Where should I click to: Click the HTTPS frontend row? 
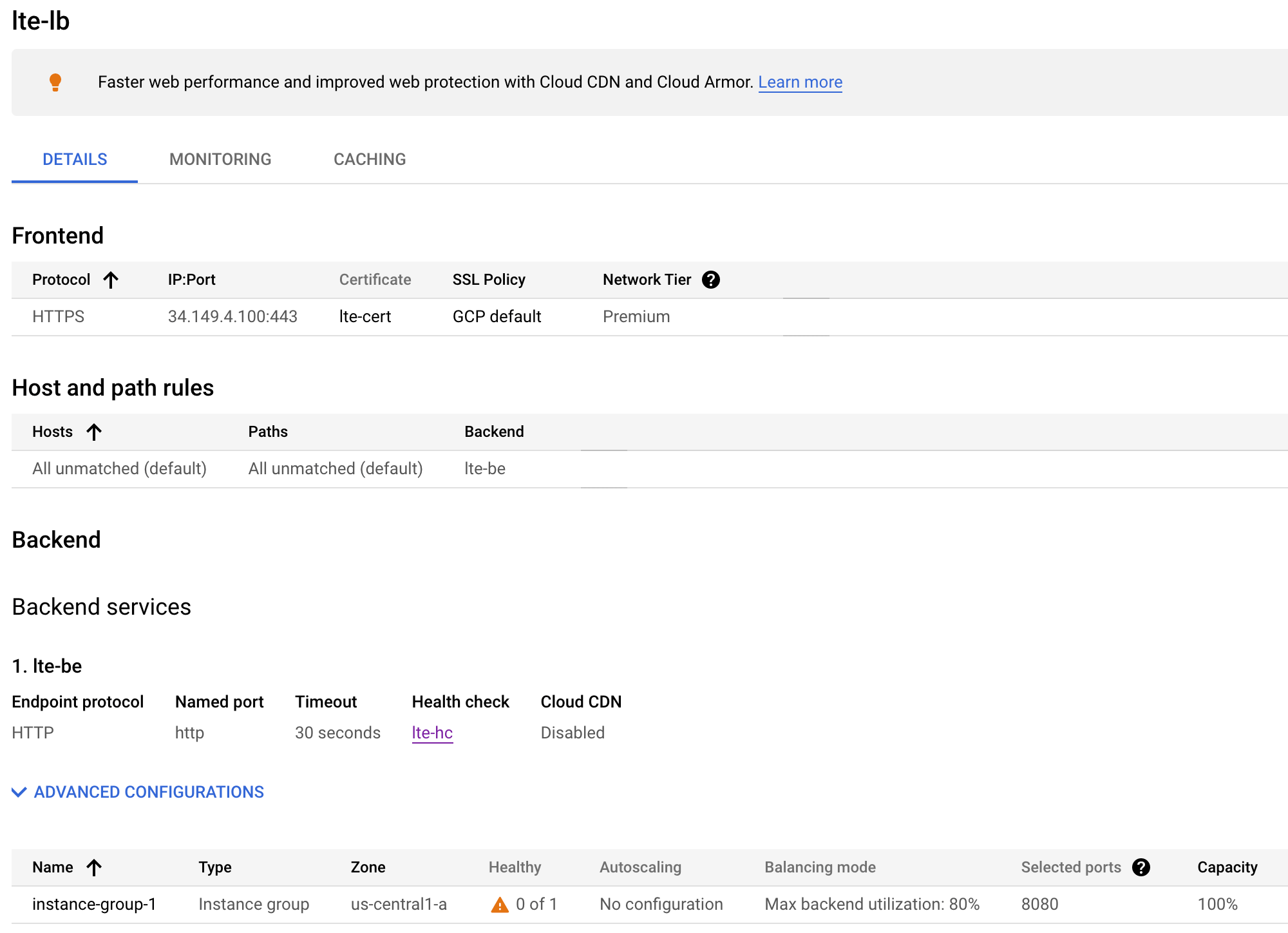59,316
